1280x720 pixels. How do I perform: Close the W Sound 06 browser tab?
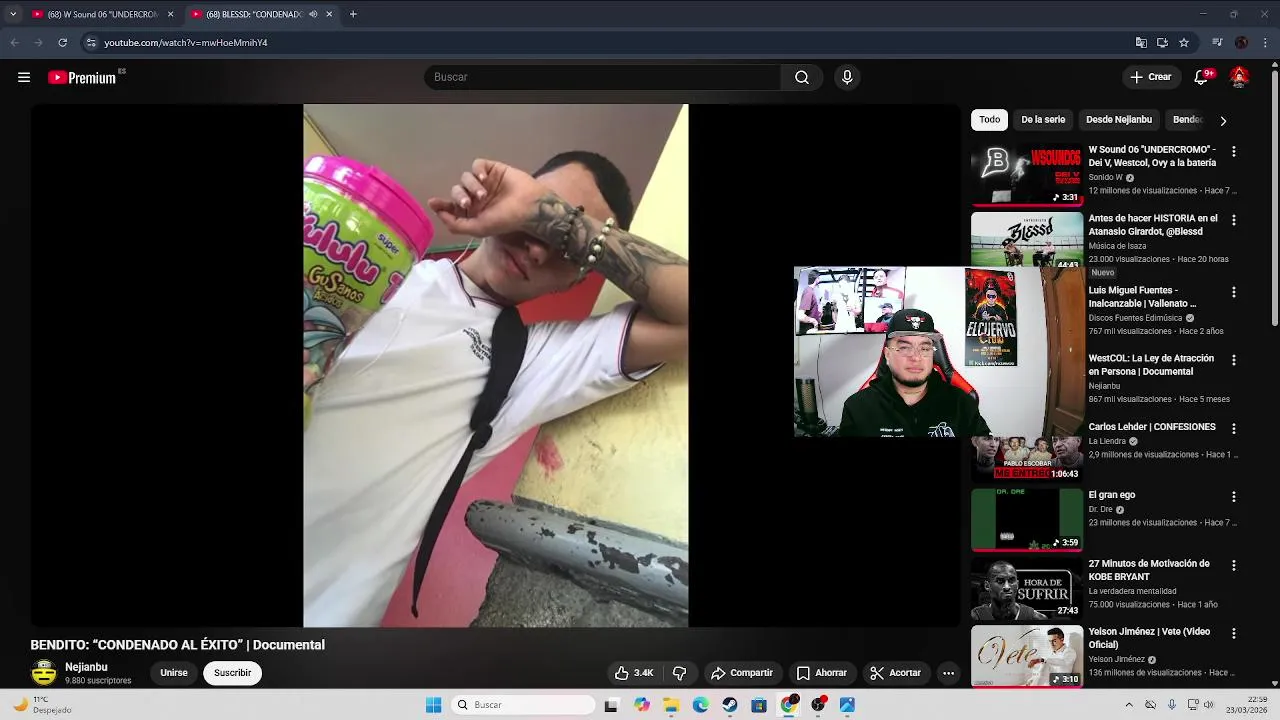tap(170, 14)
